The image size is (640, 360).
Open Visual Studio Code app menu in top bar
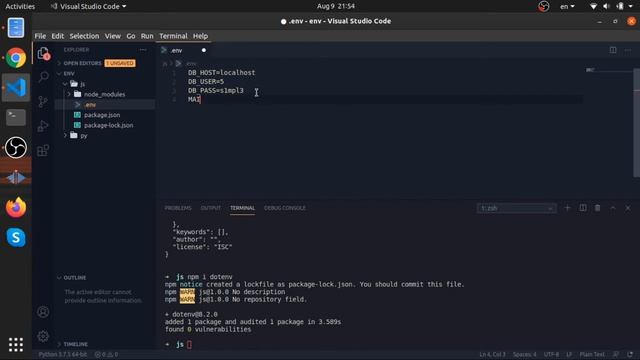[88, 6]
